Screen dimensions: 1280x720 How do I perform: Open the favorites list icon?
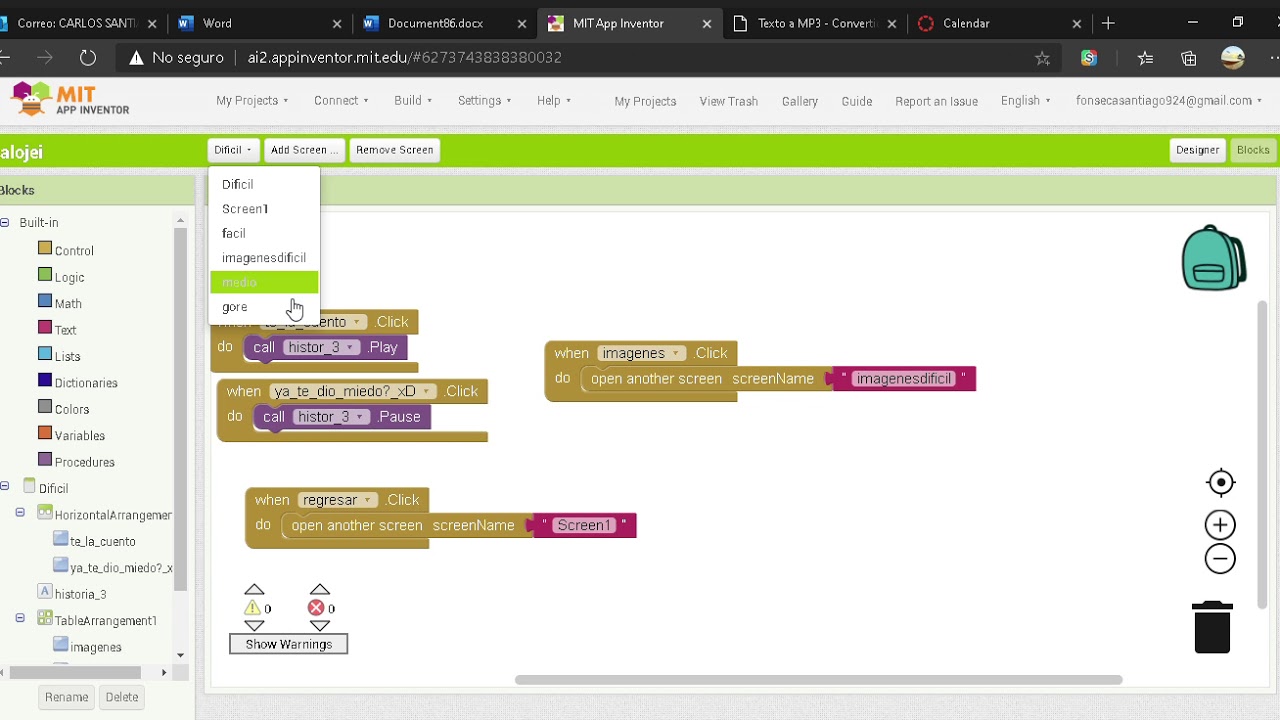click(1144, 58)
